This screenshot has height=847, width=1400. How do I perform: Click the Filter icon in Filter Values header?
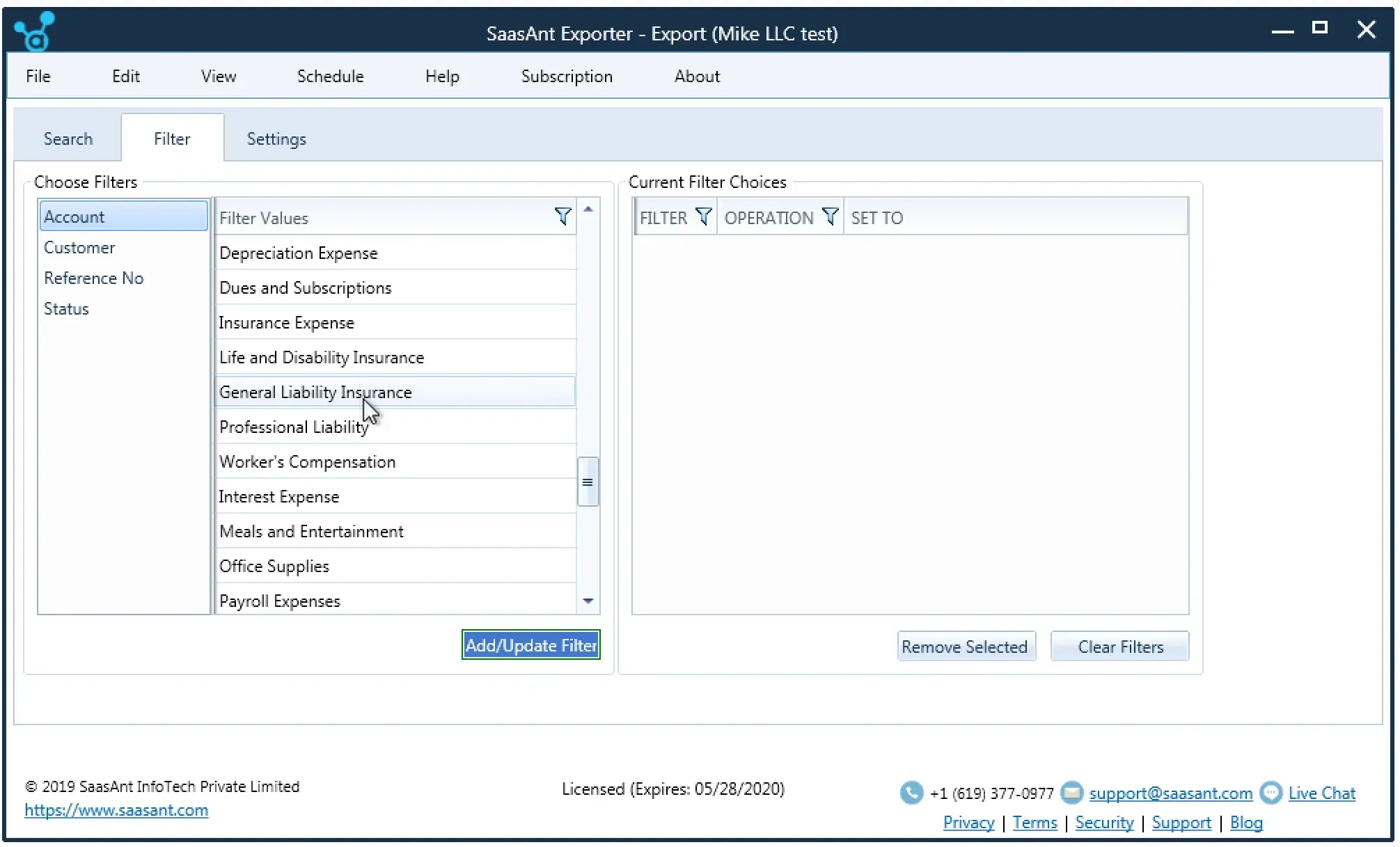562,217
